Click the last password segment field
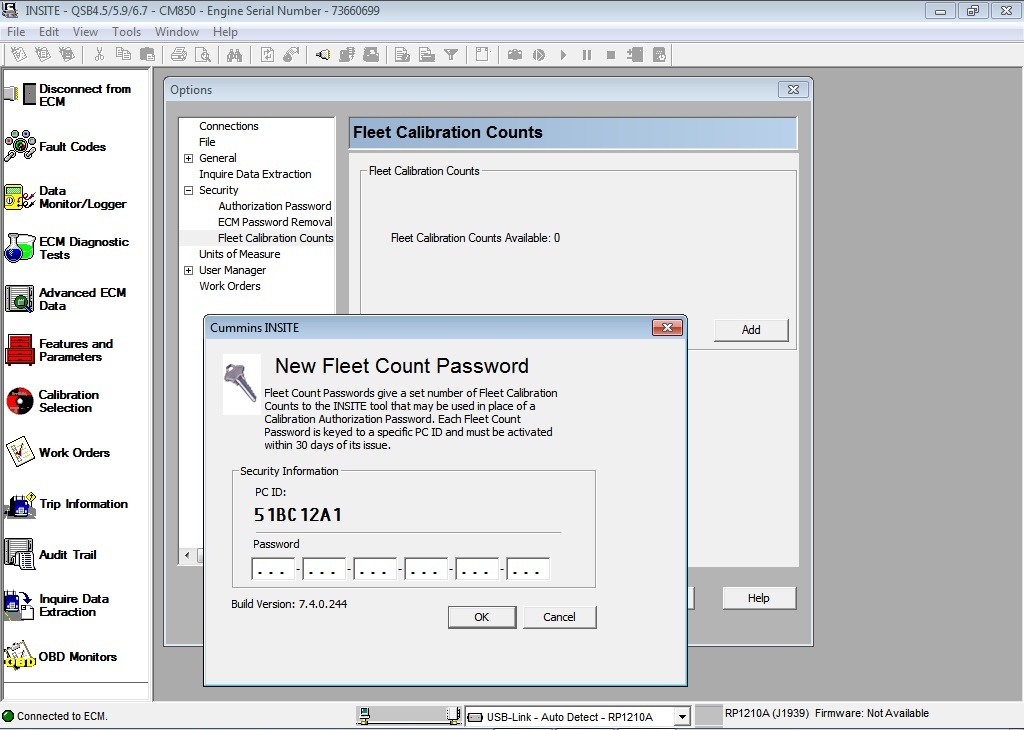 coord(528,569)
